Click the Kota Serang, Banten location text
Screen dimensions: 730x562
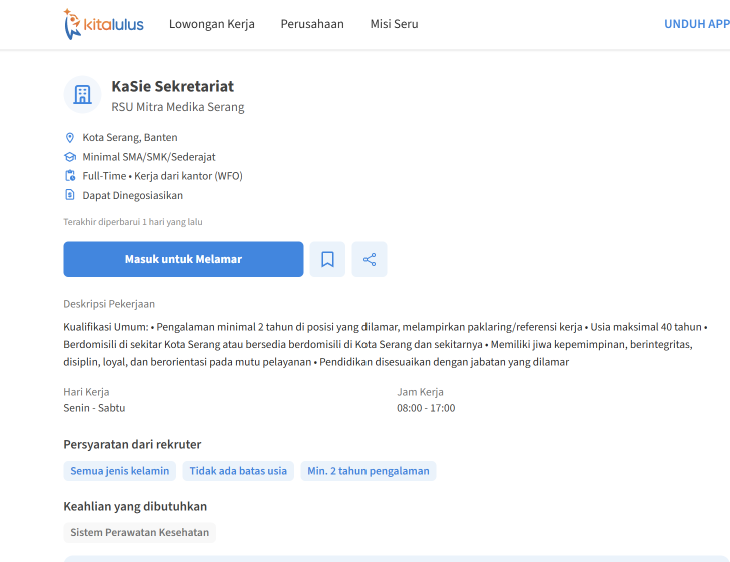130,137
